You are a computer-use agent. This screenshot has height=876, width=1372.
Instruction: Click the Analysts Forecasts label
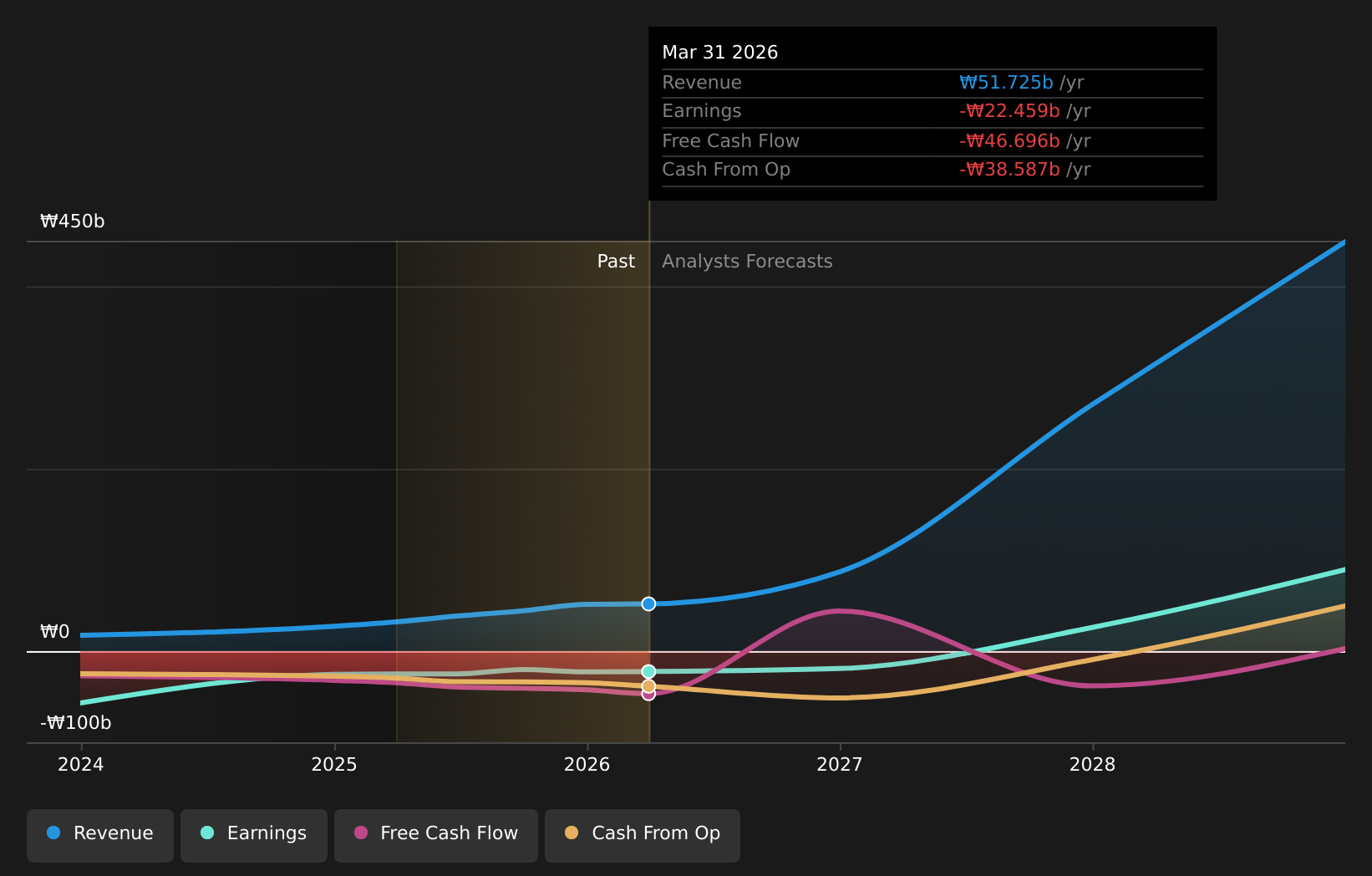click(x=747, y=262)
